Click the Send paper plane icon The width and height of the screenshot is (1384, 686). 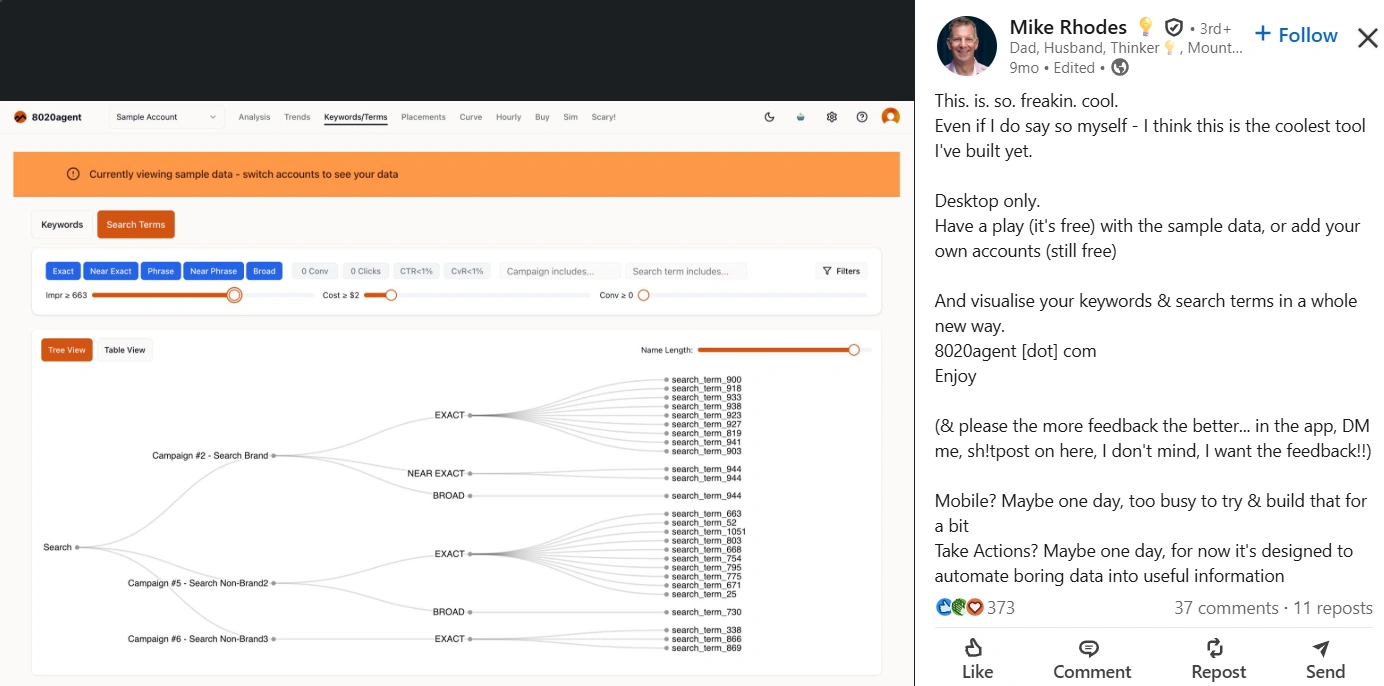(x=1321, y=648)
